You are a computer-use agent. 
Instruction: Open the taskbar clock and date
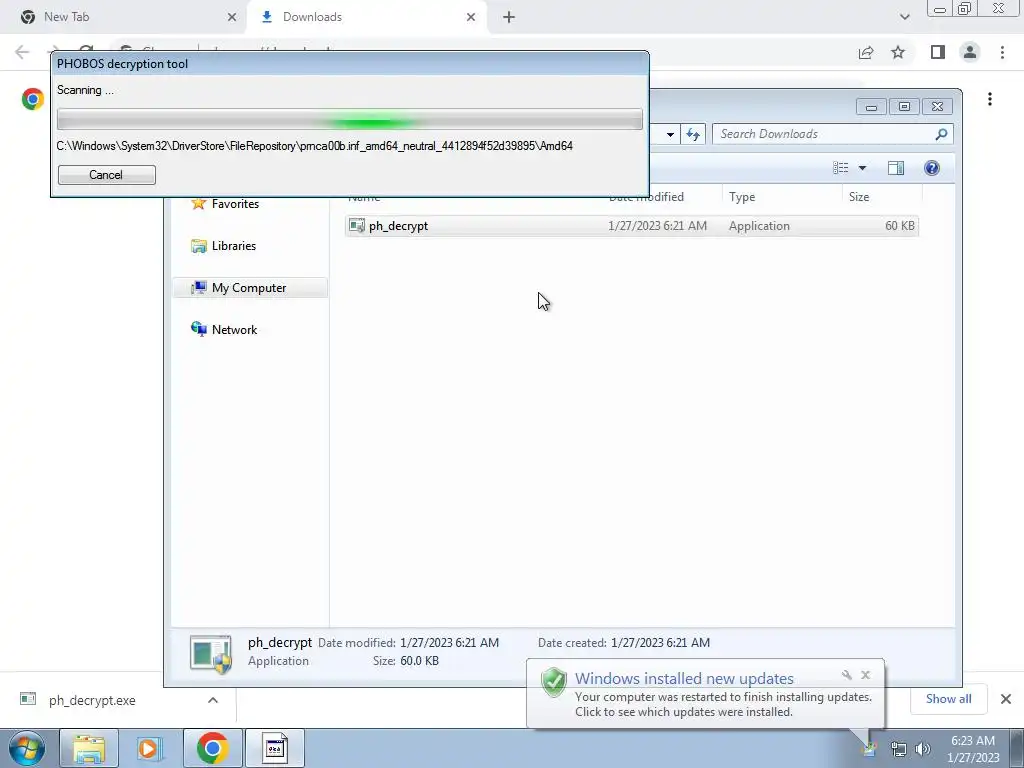(x=973, y=749)
